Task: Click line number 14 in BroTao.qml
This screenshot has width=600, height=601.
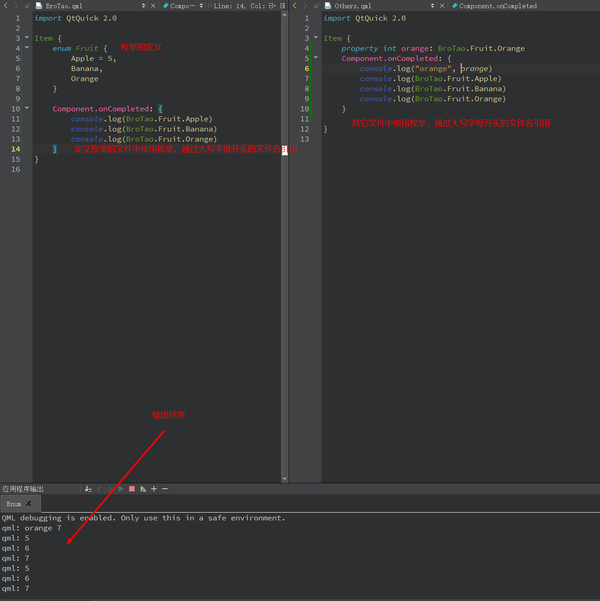Action: [15, 149]
